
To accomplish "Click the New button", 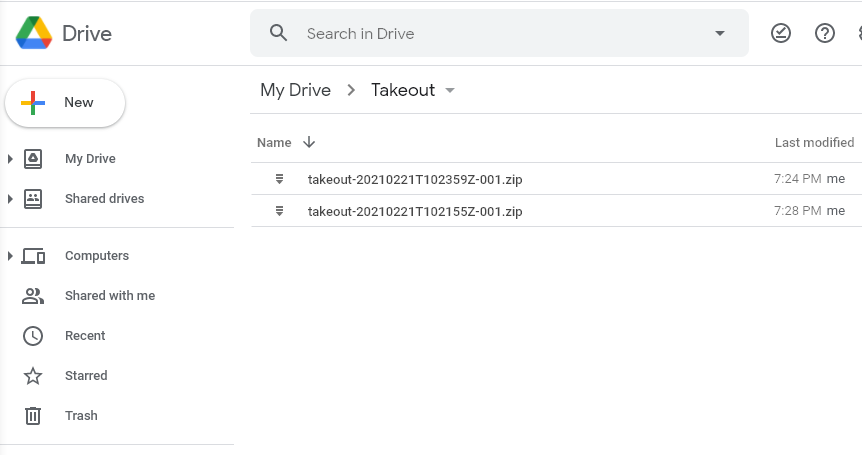I will pos(65,103).
